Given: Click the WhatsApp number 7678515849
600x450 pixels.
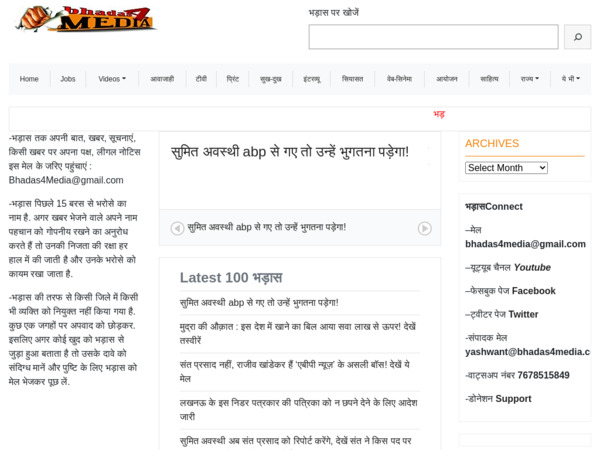Looking at the screenshot, I should pyautogui.click(x=543, y=375).
